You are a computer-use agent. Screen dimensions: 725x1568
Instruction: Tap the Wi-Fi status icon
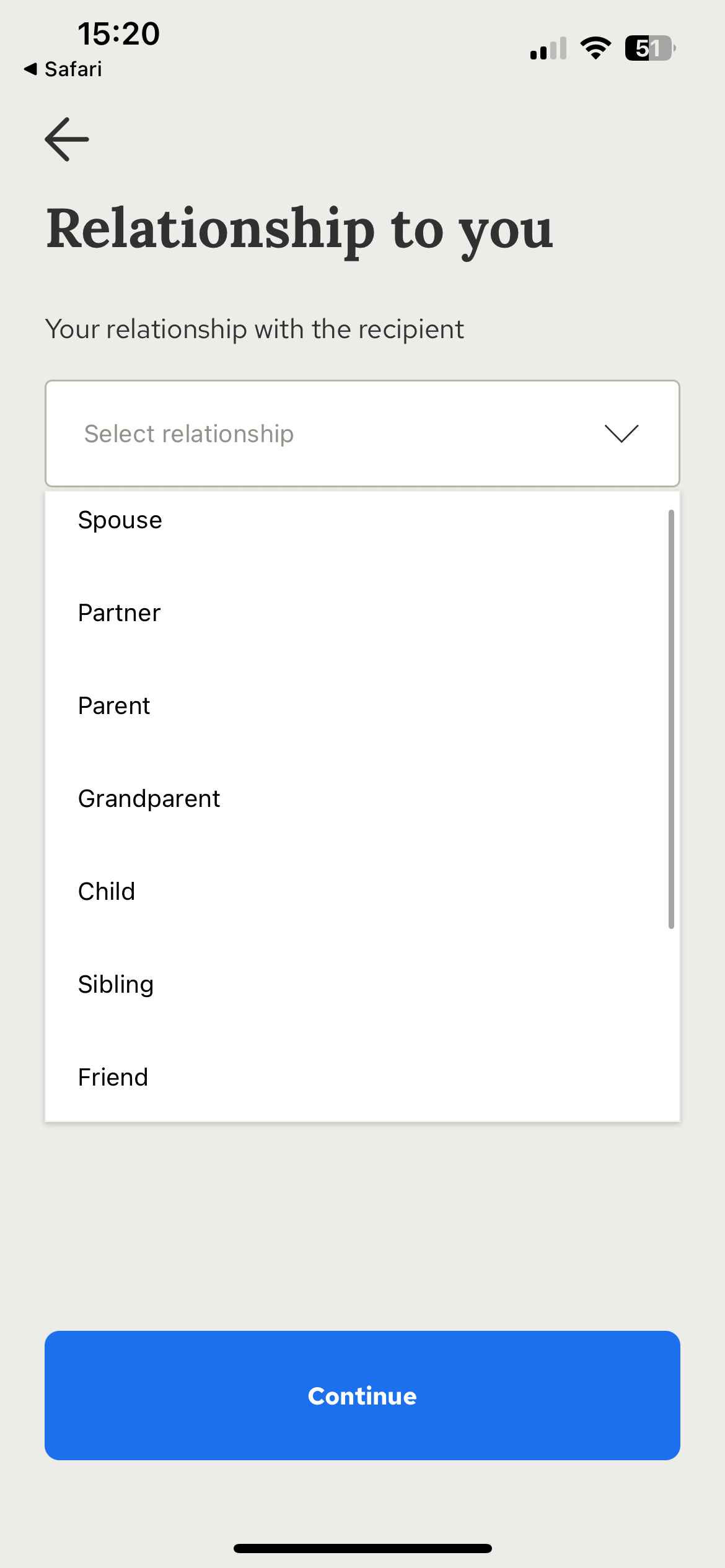595,48
